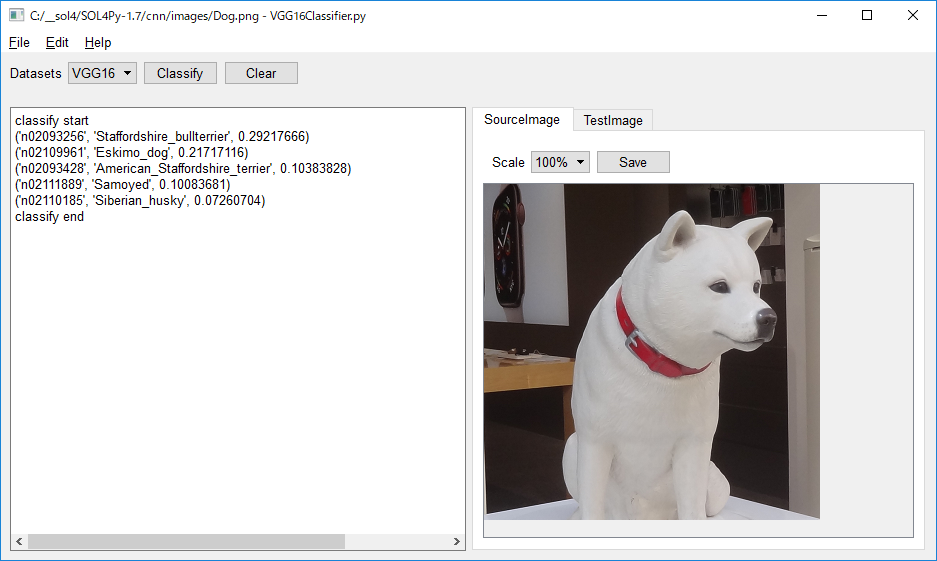This screenshot has width=937, height=561.
Task: Click the application icon in title bar
Action: (x=16, y=15)
